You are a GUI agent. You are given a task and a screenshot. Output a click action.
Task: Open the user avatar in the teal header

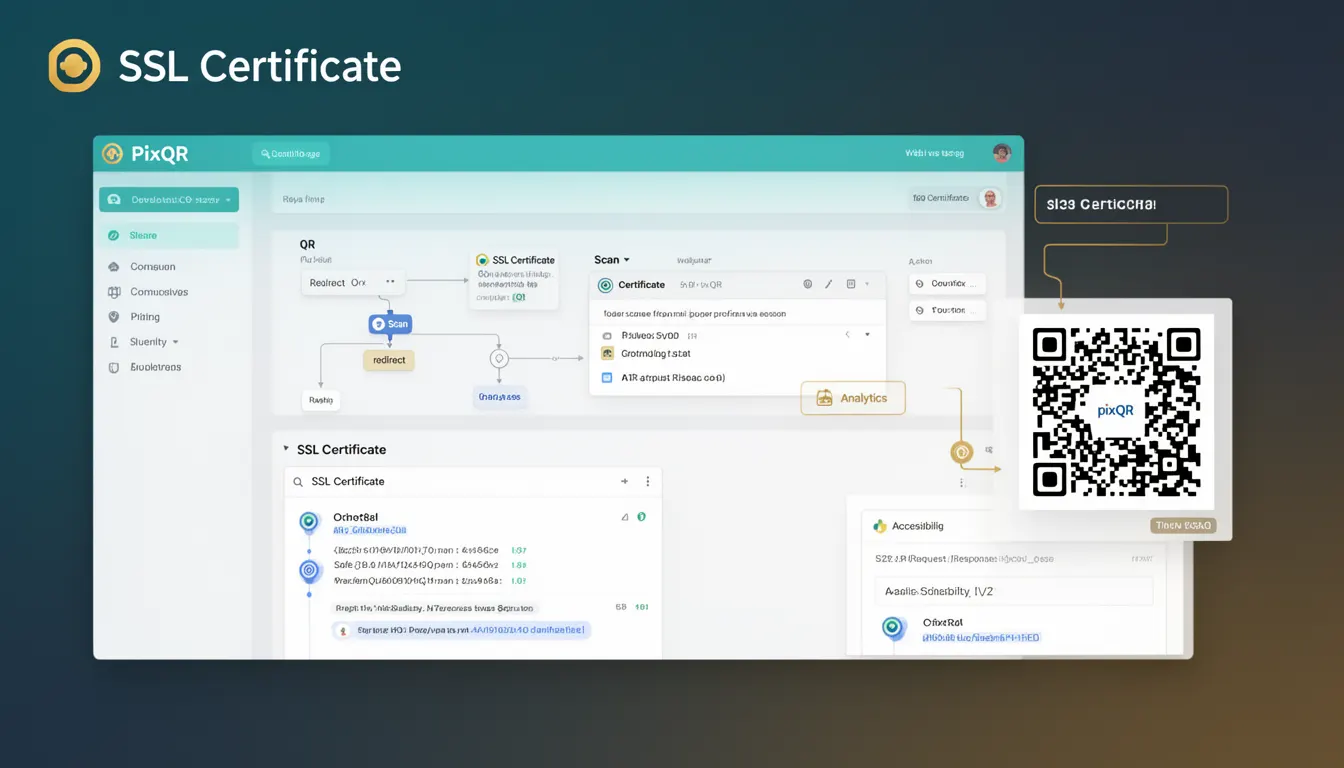(x=1001, y=153)
